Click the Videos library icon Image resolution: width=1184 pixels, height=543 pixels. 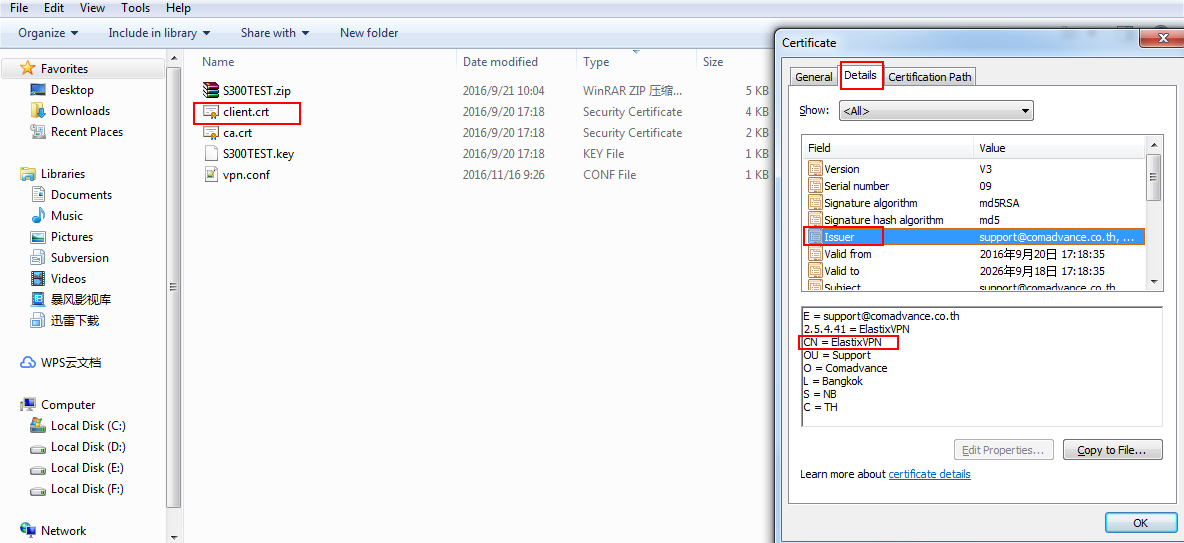[x=39, y=279]
